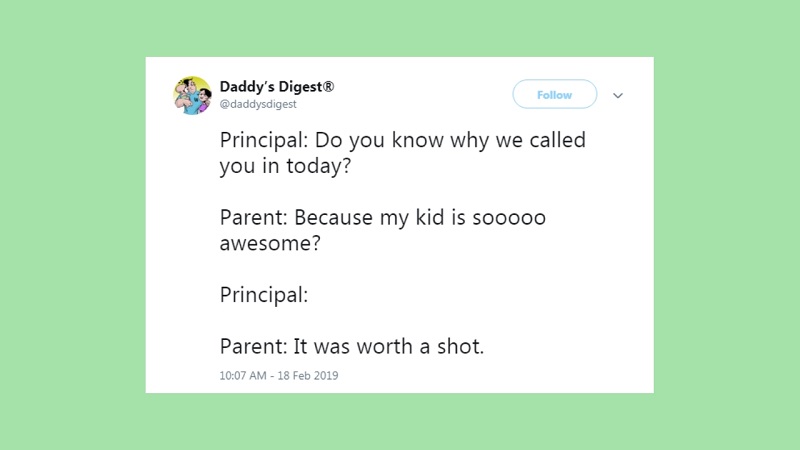The width and height of the screenshot is (800, 450).
Task: Open the Daddy's Digest display name link
Action: pyautogui.click(x=277, y=87)
